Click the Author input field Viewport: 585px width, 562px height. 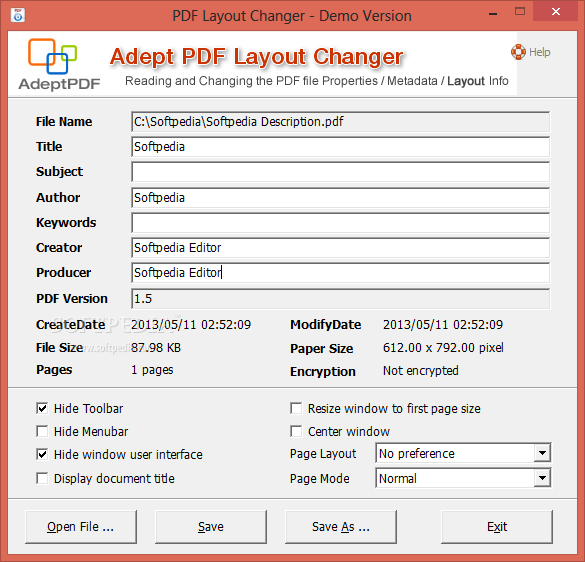pyautogui.click(x=340, y=197)
